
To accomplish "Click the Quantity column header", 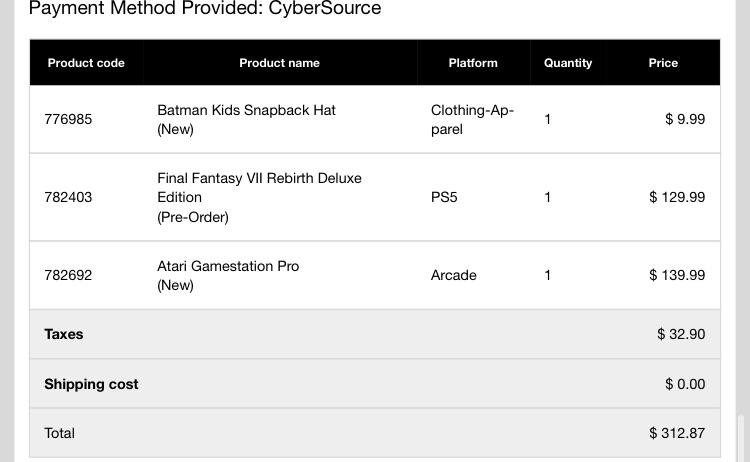I will point(568,63).
